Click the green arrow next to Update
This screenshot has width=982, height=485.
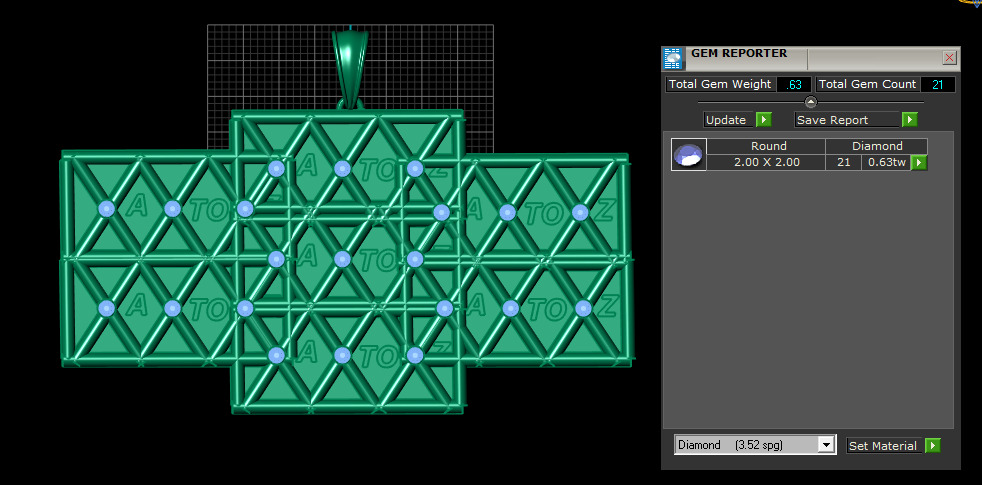763,120
